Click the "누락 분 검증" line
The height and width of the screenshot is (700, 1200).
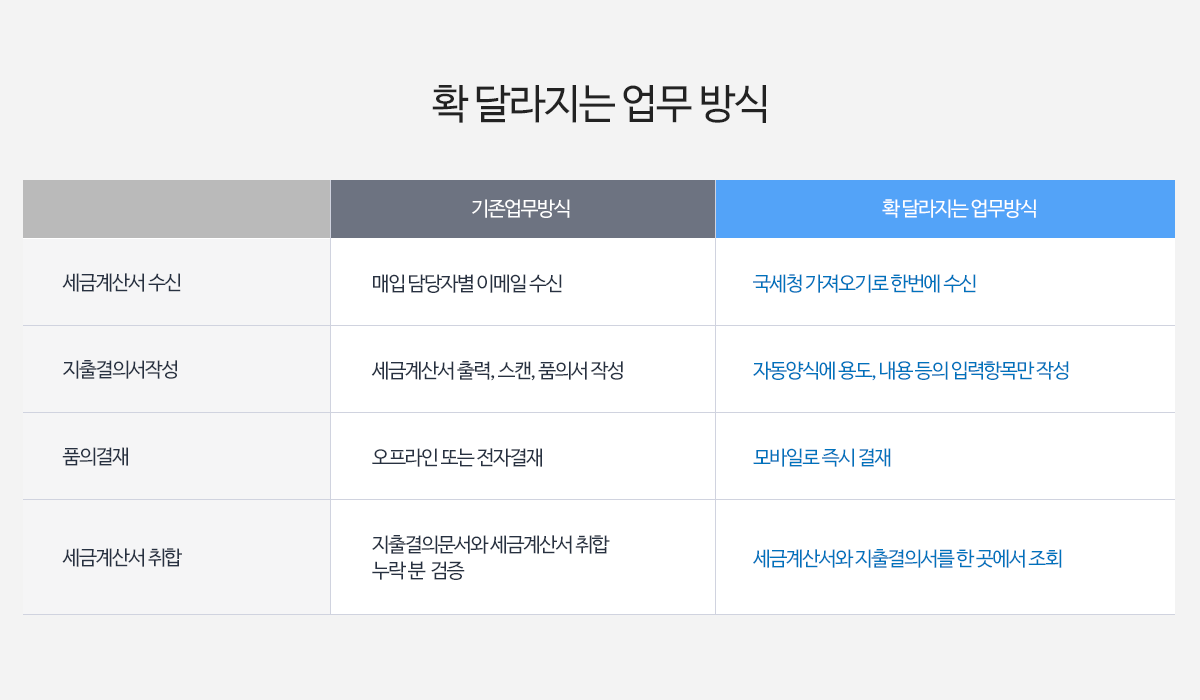click(x=418, y=571)
